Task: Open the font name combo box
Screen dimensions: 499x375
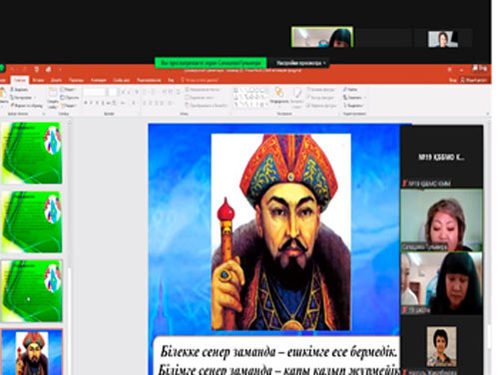Action: coord(94,92)
